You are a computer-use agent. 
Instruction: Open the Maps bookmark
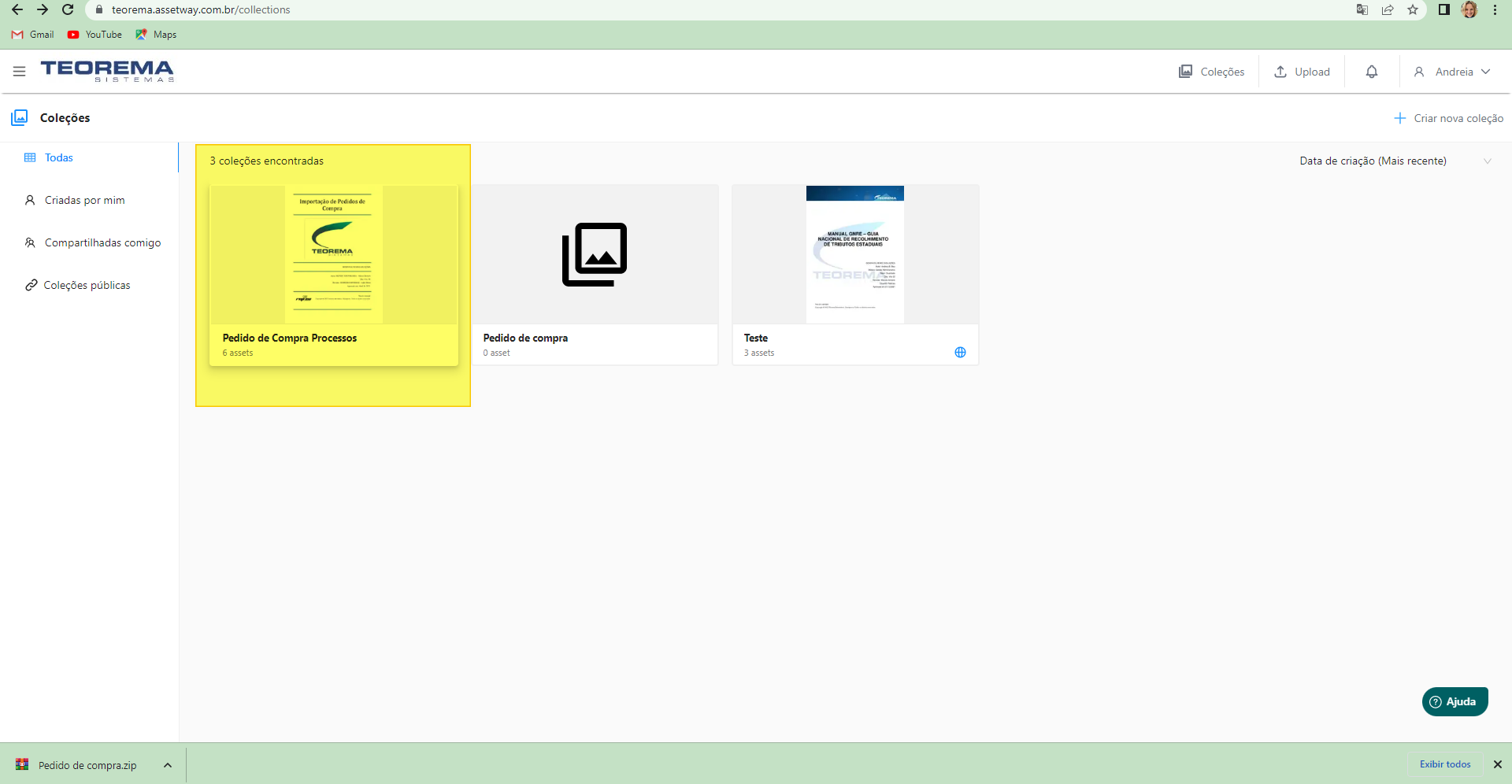tap(156, 35)
